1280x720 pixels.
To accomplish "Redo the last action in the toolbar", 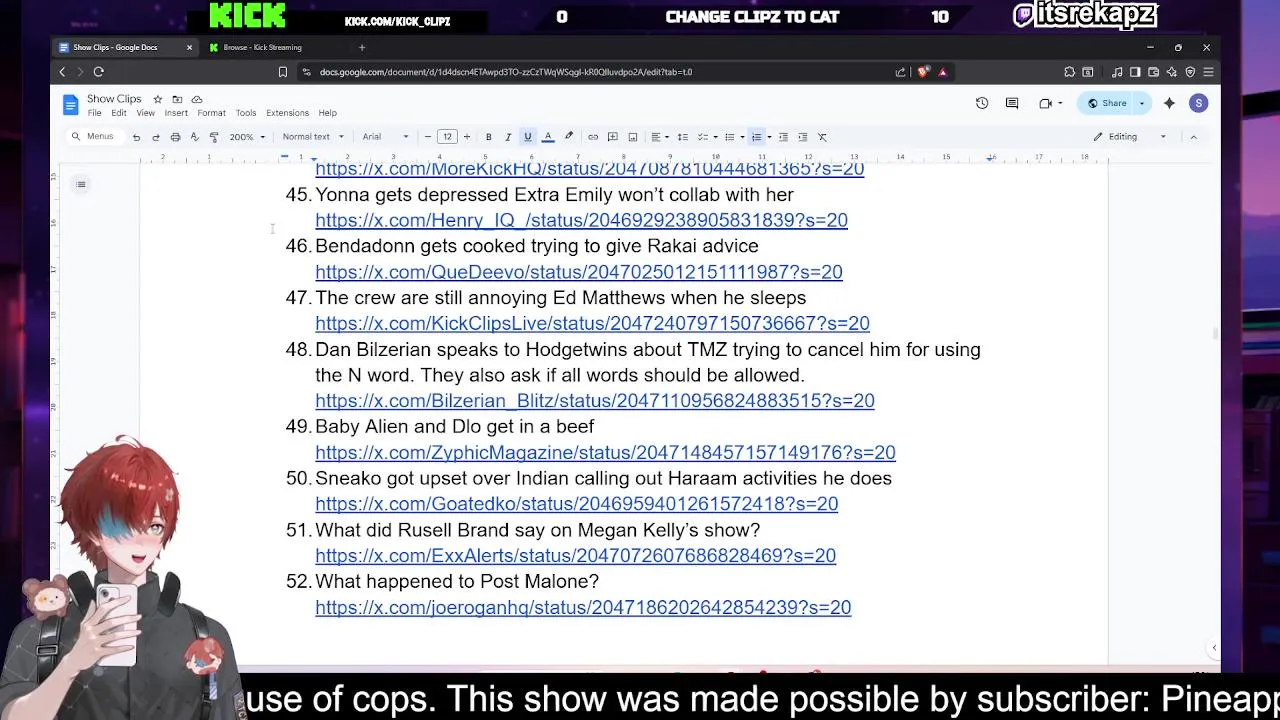I will (x=155, y=137).
